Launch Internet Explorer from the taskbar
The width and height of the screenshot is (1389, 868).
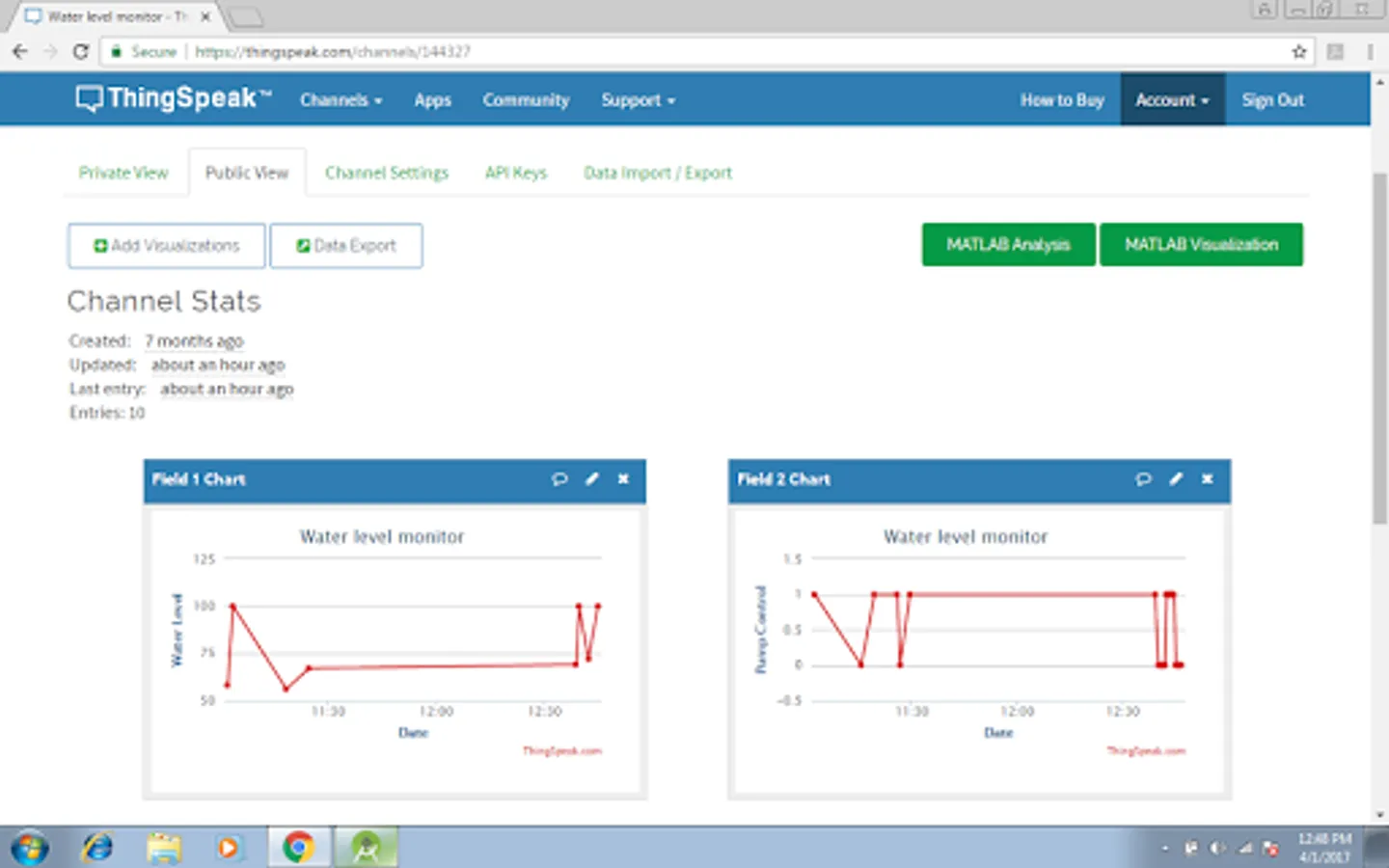click(97, 848)
